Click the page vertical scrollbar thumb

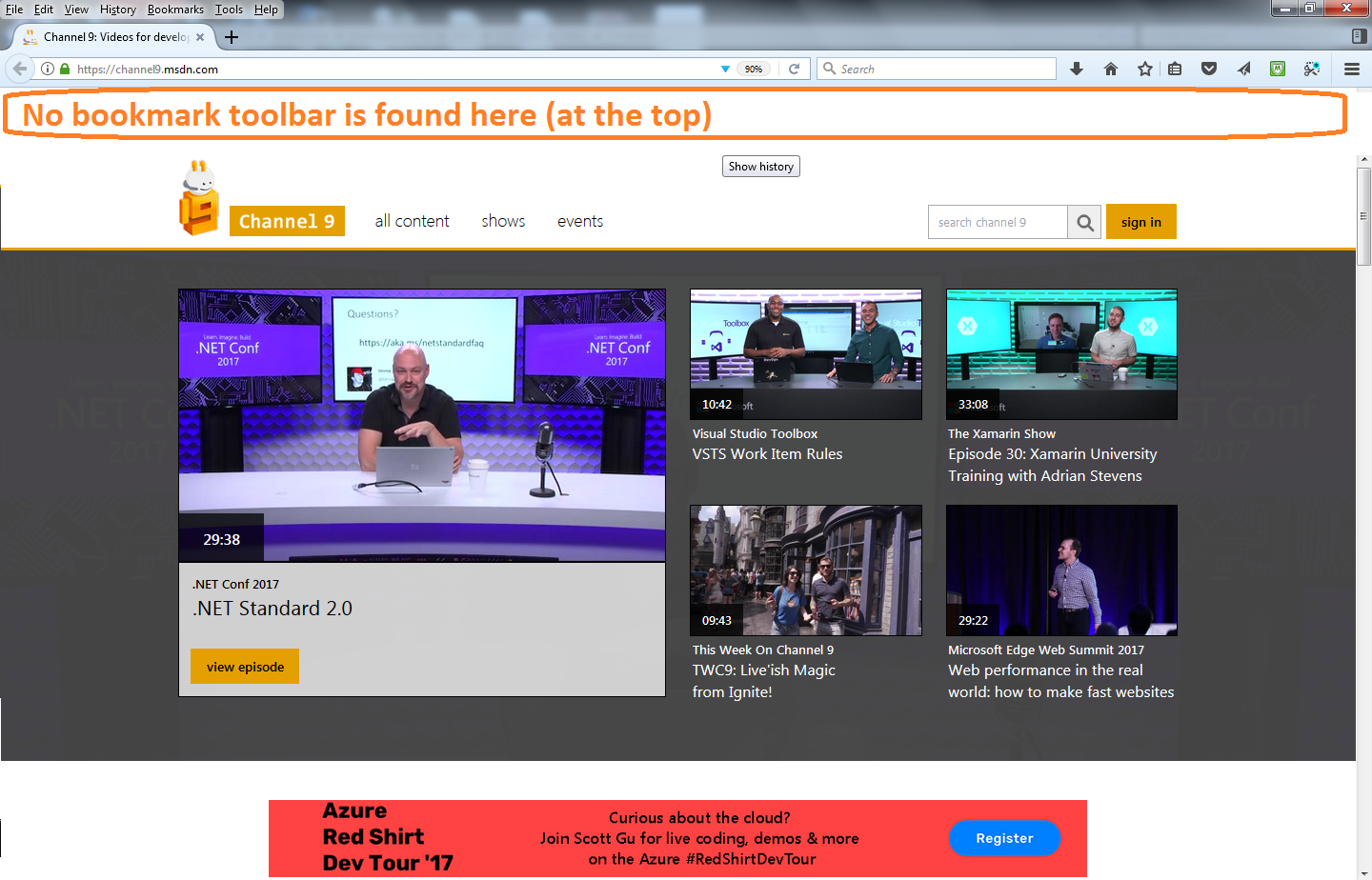point(1363,217)
